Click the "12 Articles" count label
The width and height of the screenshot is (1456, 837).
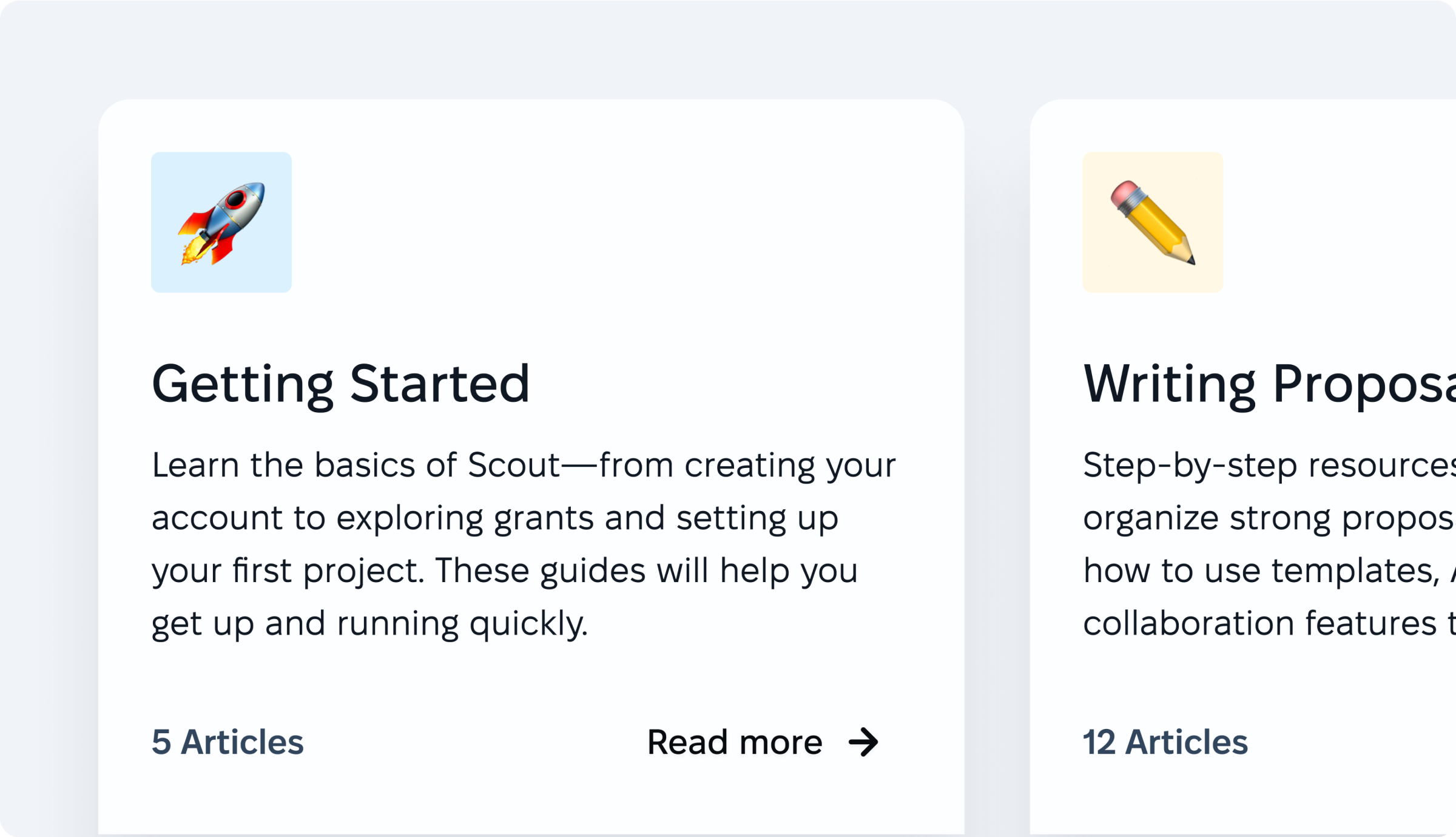click(1165, 742)
